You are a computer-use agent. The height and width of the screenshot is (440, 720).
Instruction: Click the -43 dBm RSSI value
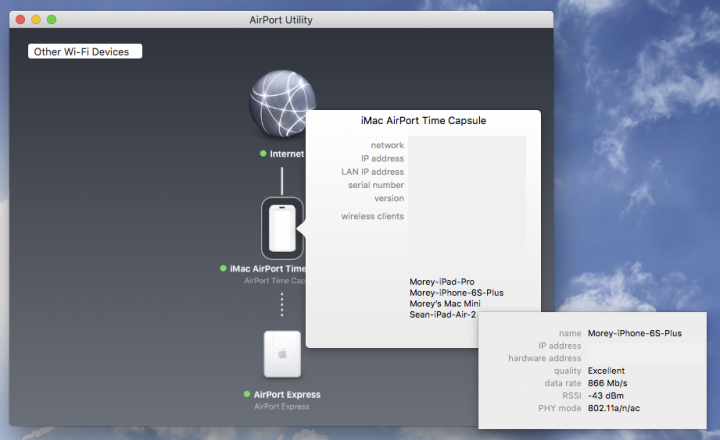(606, 395)
